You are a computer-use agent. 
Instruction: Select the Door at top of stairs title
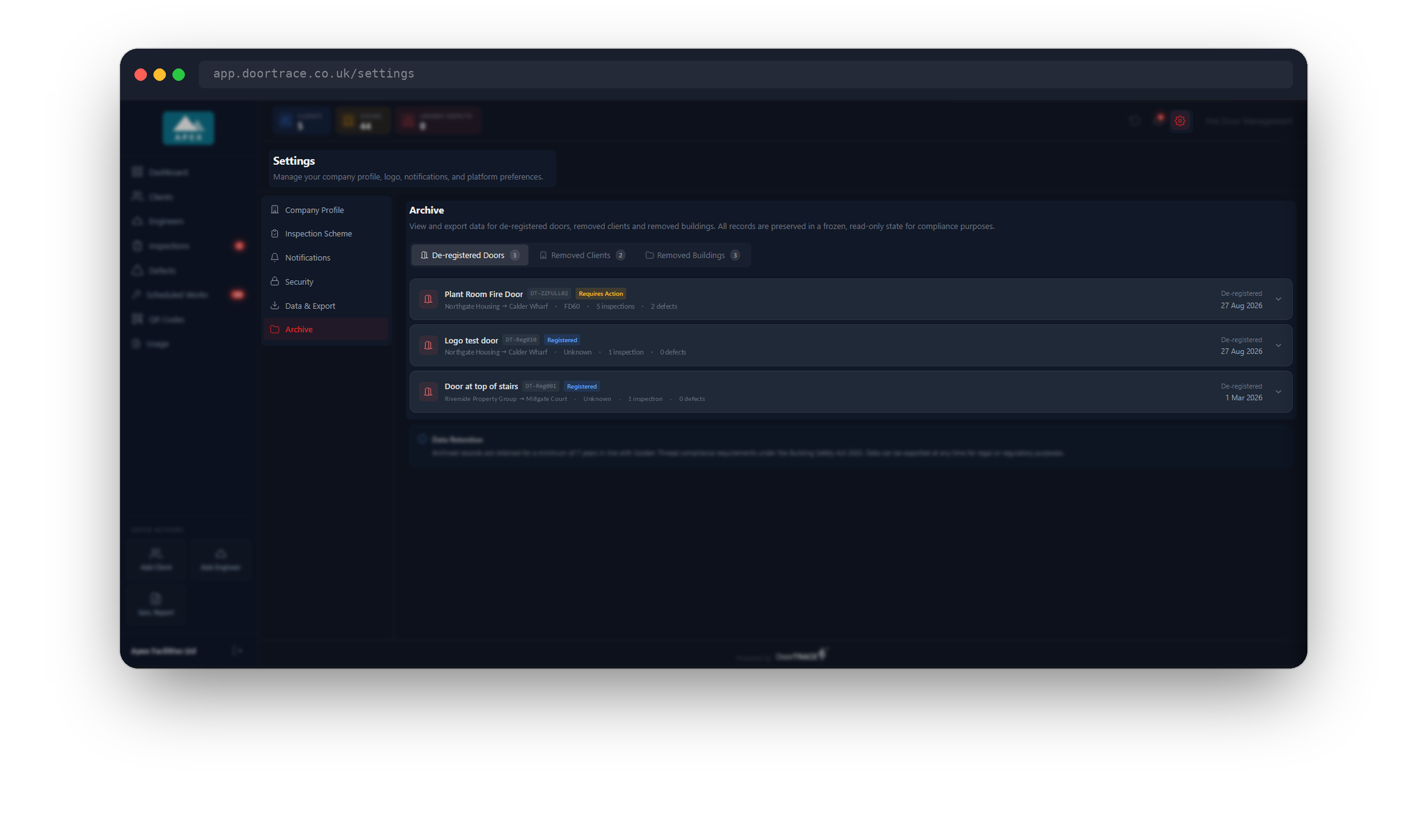click(x=481, y=387)
